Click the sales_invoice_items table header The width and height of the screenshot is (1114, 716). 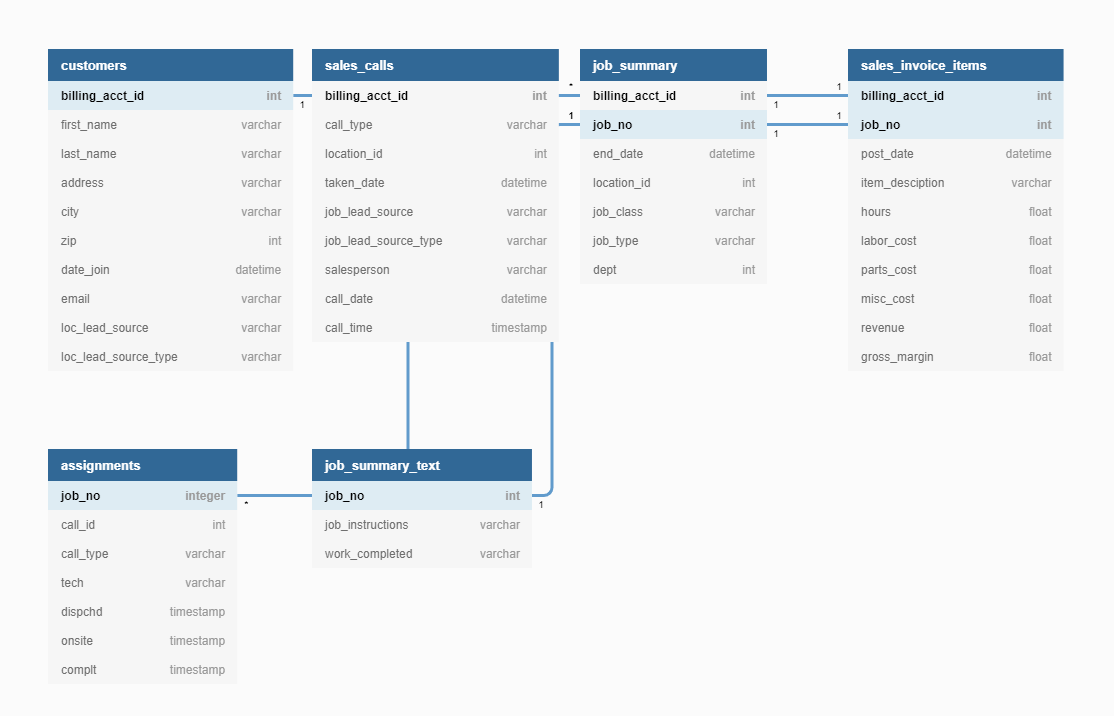tap(955, 65)
